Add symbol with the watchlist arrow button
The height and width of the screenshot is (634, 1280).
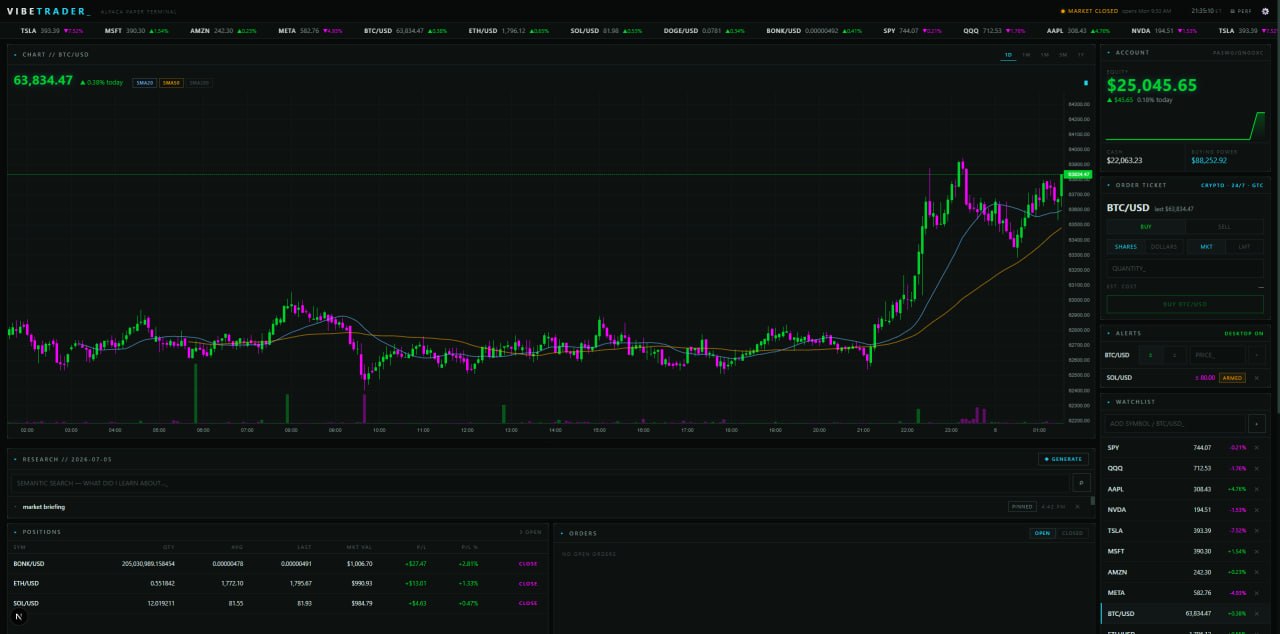1257,424
